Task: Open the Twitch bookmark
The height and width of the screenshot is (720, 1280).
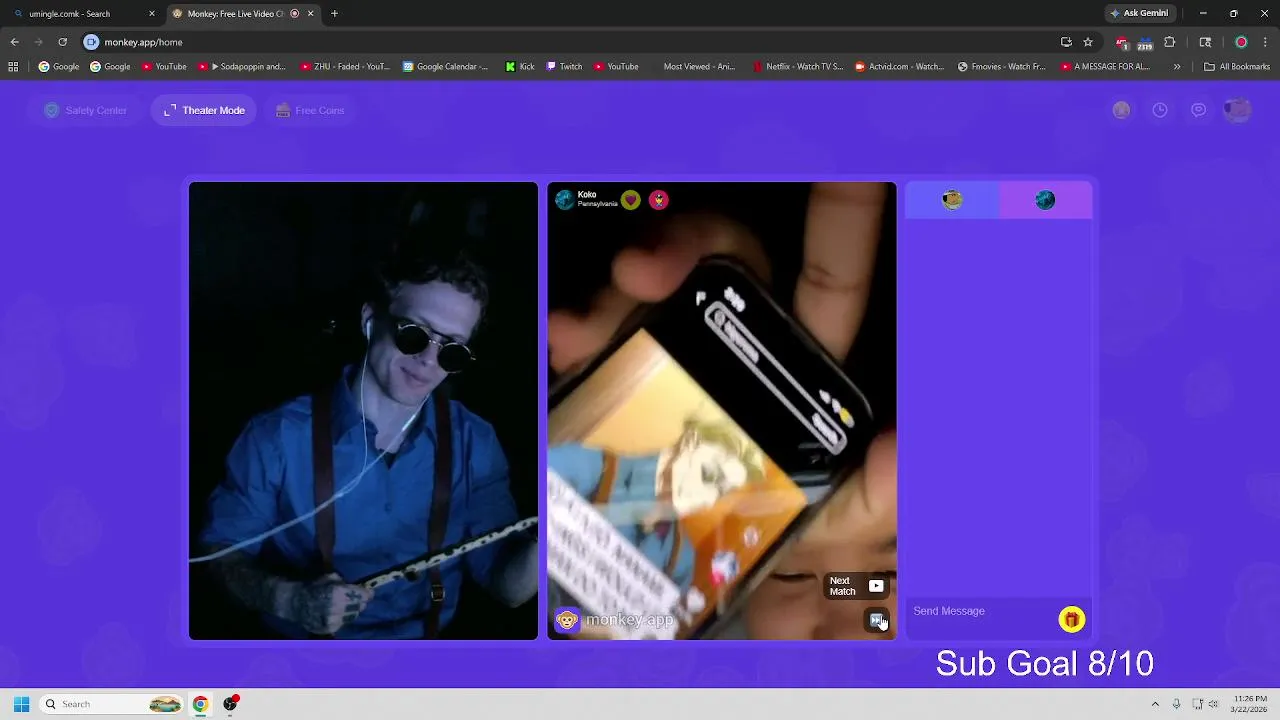Action: click(x=564, y=67)
